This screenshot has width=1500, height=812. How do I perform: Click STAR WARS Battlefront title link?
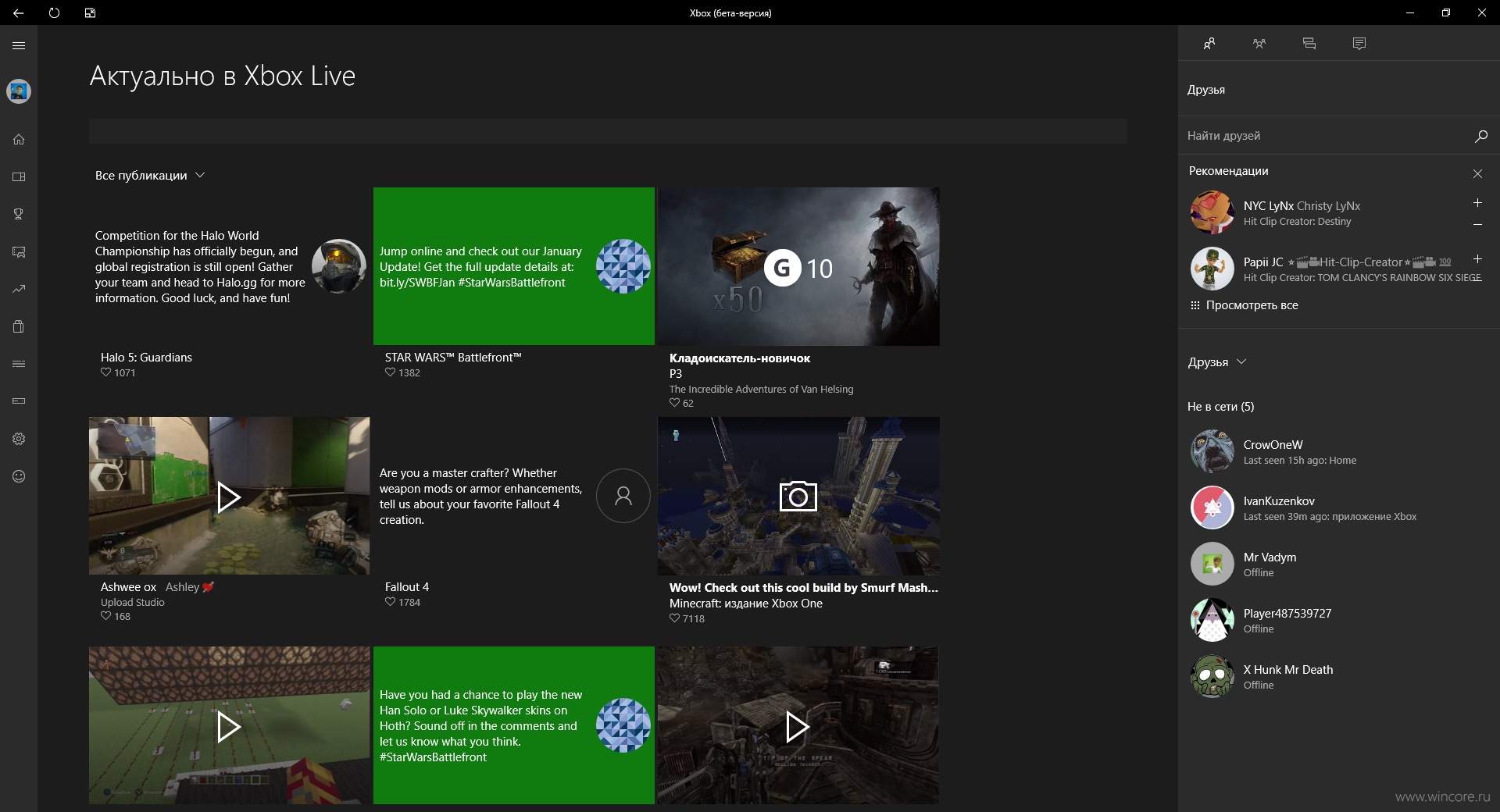pyautogui.click(x=453, y=358)
